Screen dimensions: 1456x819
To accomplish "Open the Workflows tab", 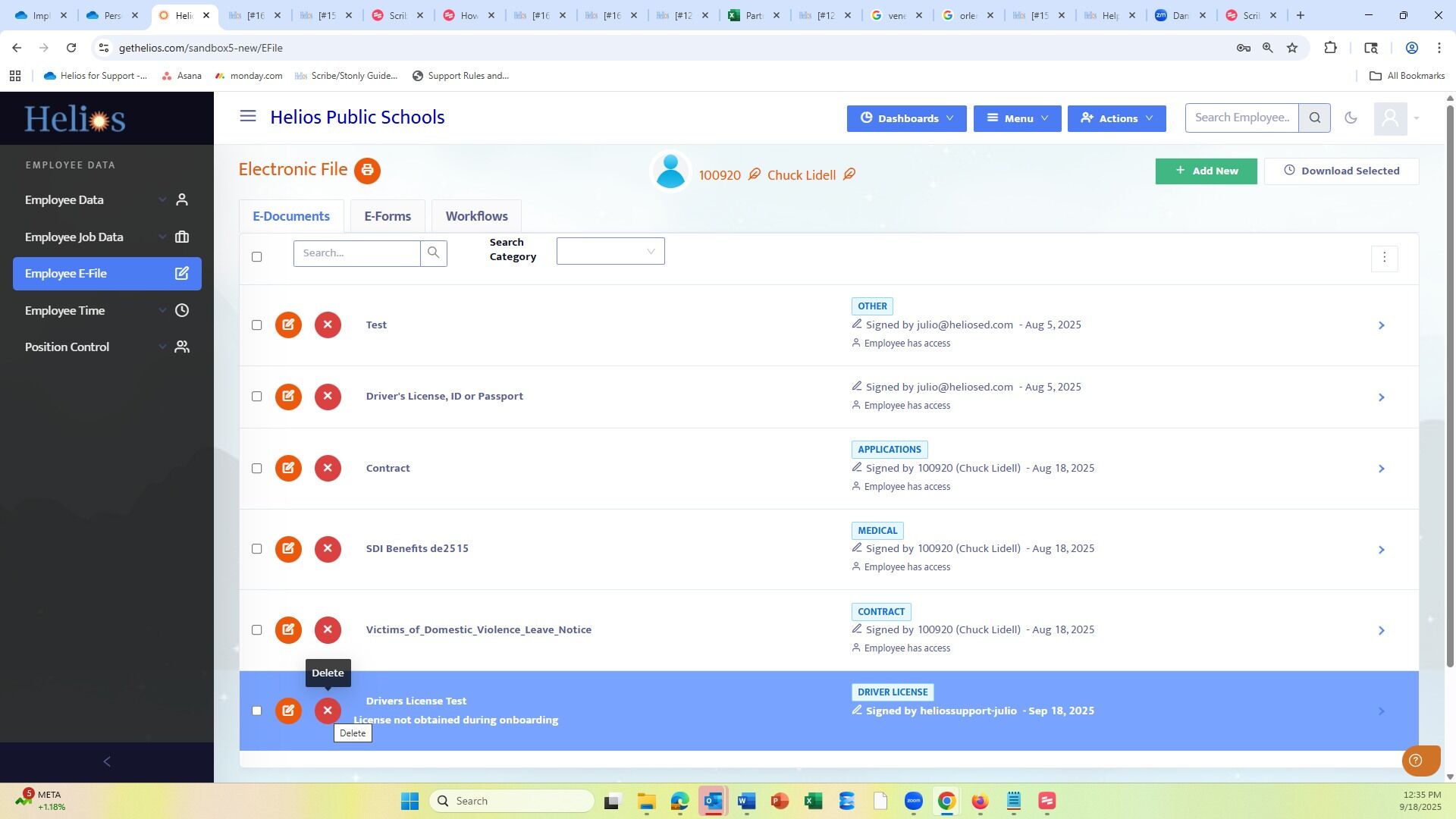I will click(476, 216).
